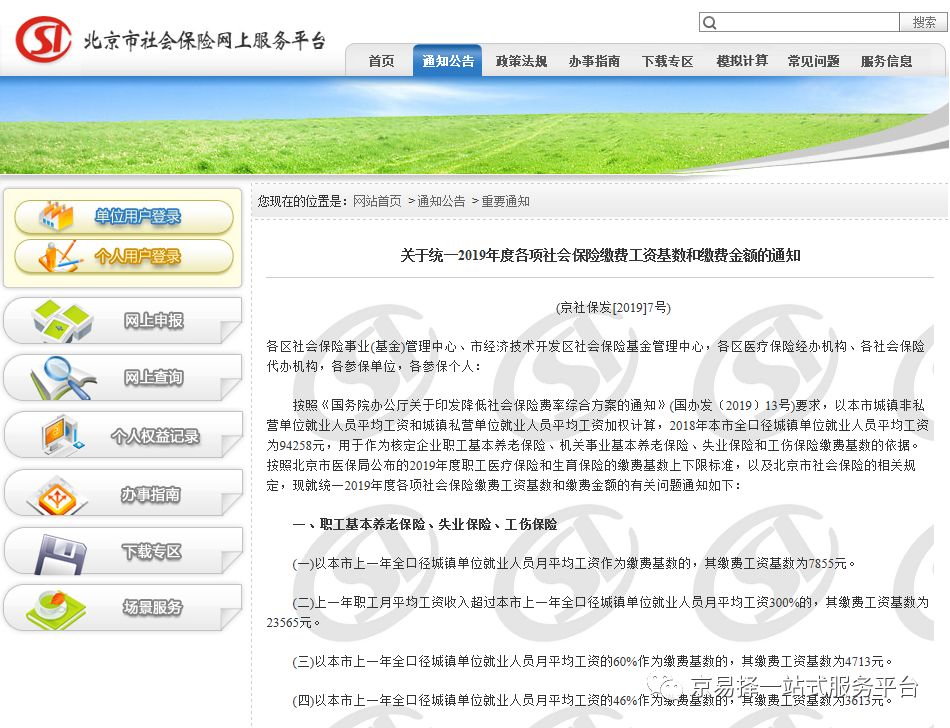Open the 政策法规 nav tab
This screenshot has width=950, height=728.
[521, 61]
